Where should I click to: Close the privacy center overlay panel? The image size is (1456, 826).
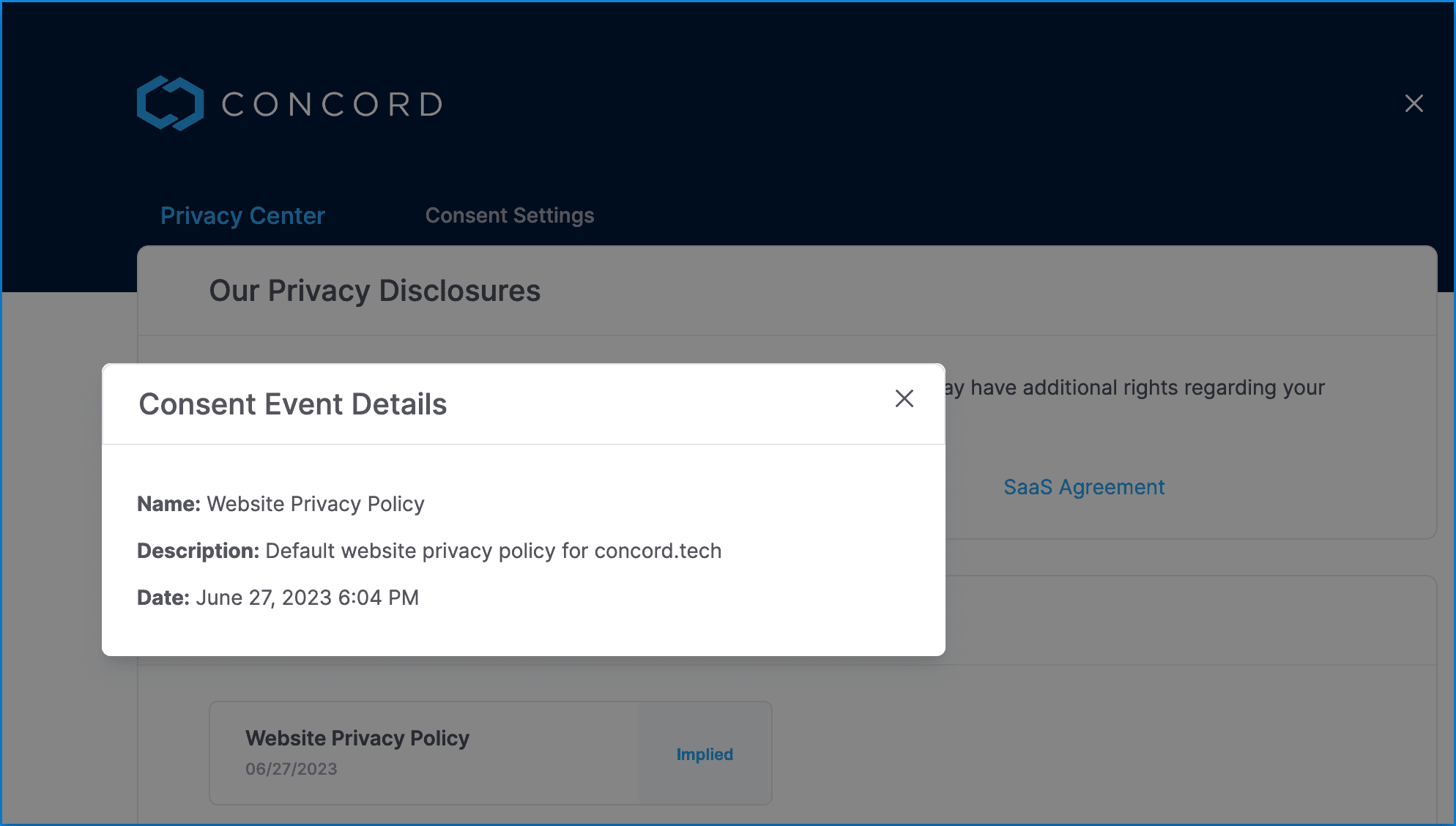pos(1414,103)
